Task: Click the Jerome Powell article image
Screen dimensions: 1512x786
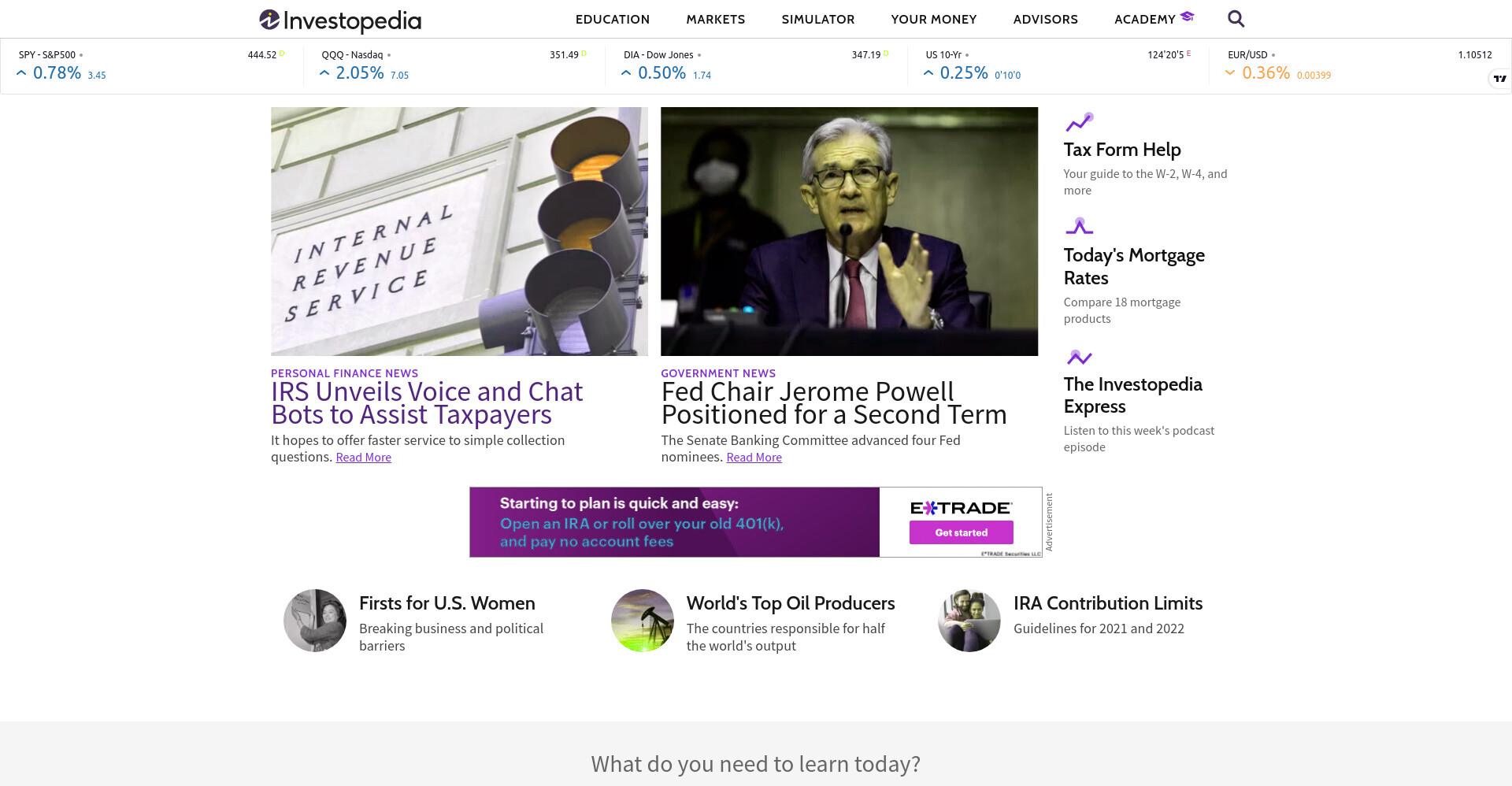Action: (x=849, y=232)
